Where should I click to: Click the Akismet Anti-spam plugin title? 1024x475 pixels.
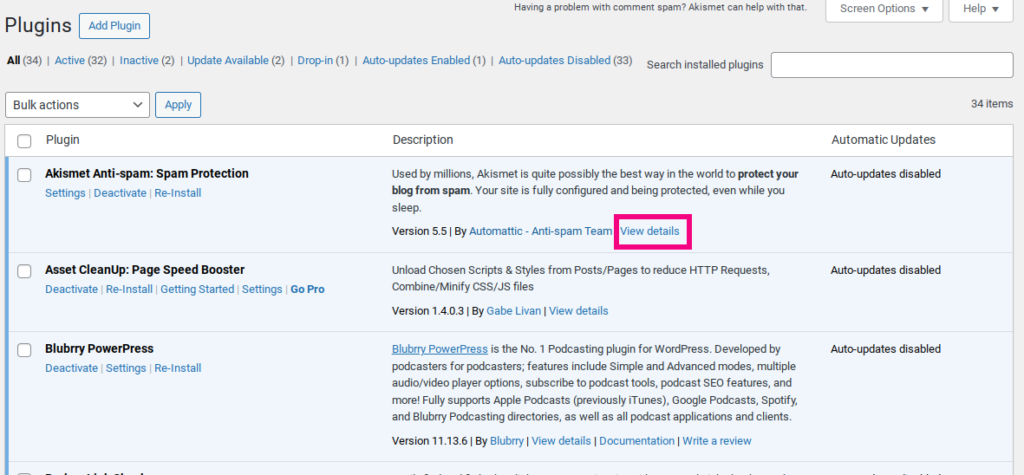[x=147, y=174]
